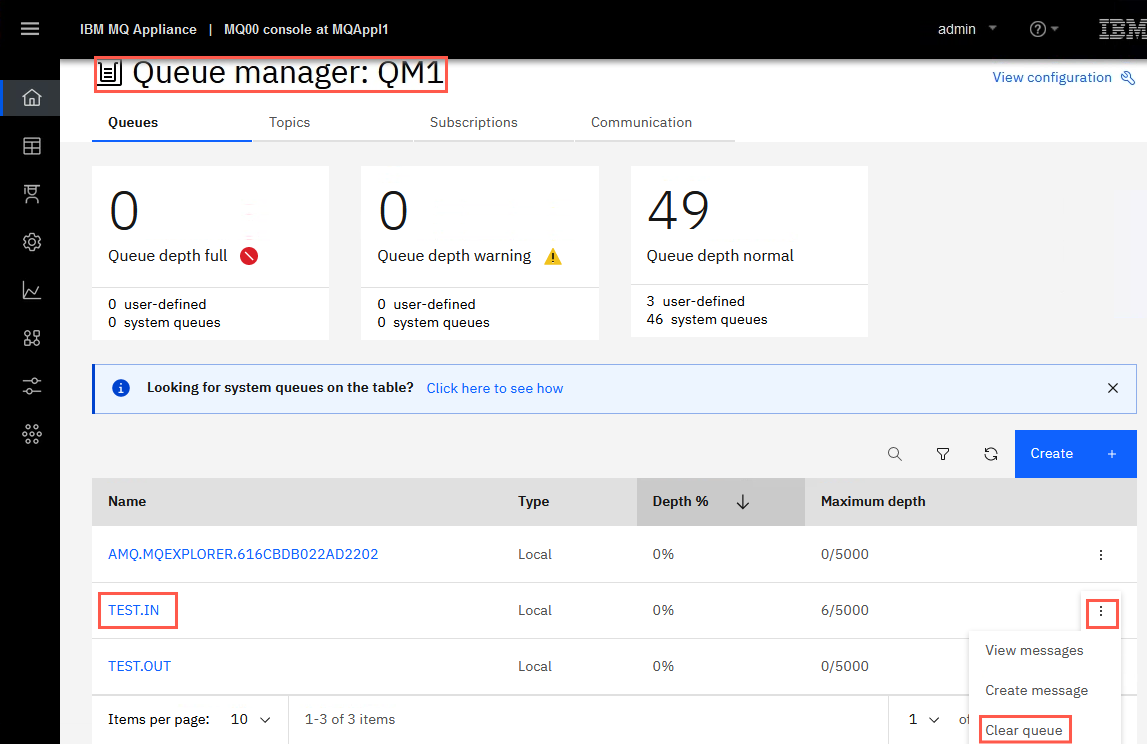Open the hamburger navigation menu
Viewport: 1147px width, 744px height.
30,29
